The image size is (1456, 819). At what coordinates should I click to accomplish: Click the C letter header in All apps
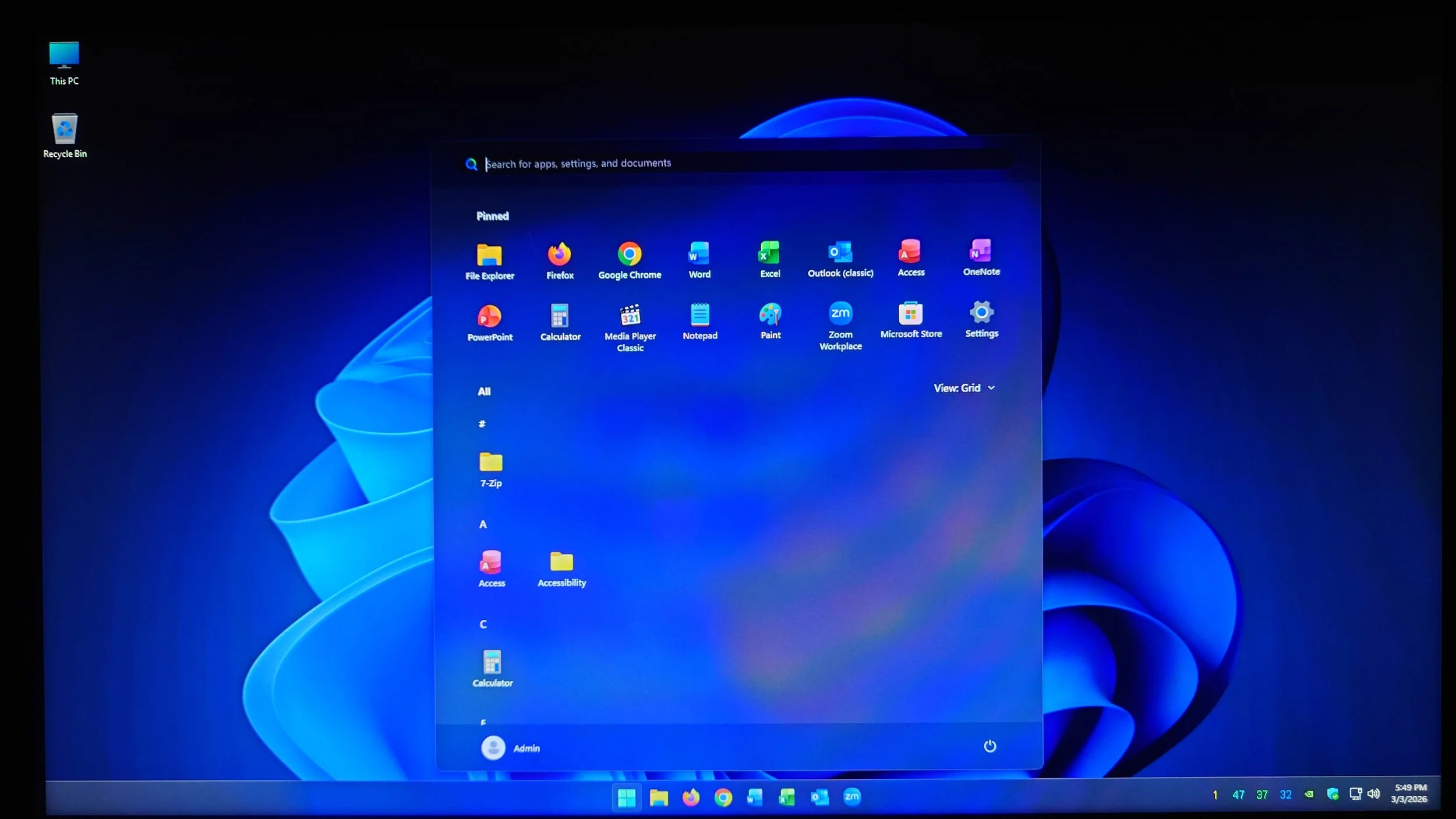click(483, 624)
